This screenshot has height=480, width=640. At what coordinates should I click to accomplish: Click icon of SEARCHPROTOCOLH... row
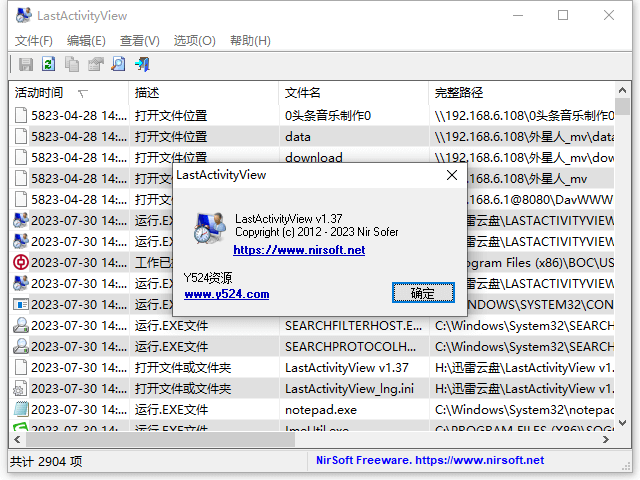tap(21, 347)
